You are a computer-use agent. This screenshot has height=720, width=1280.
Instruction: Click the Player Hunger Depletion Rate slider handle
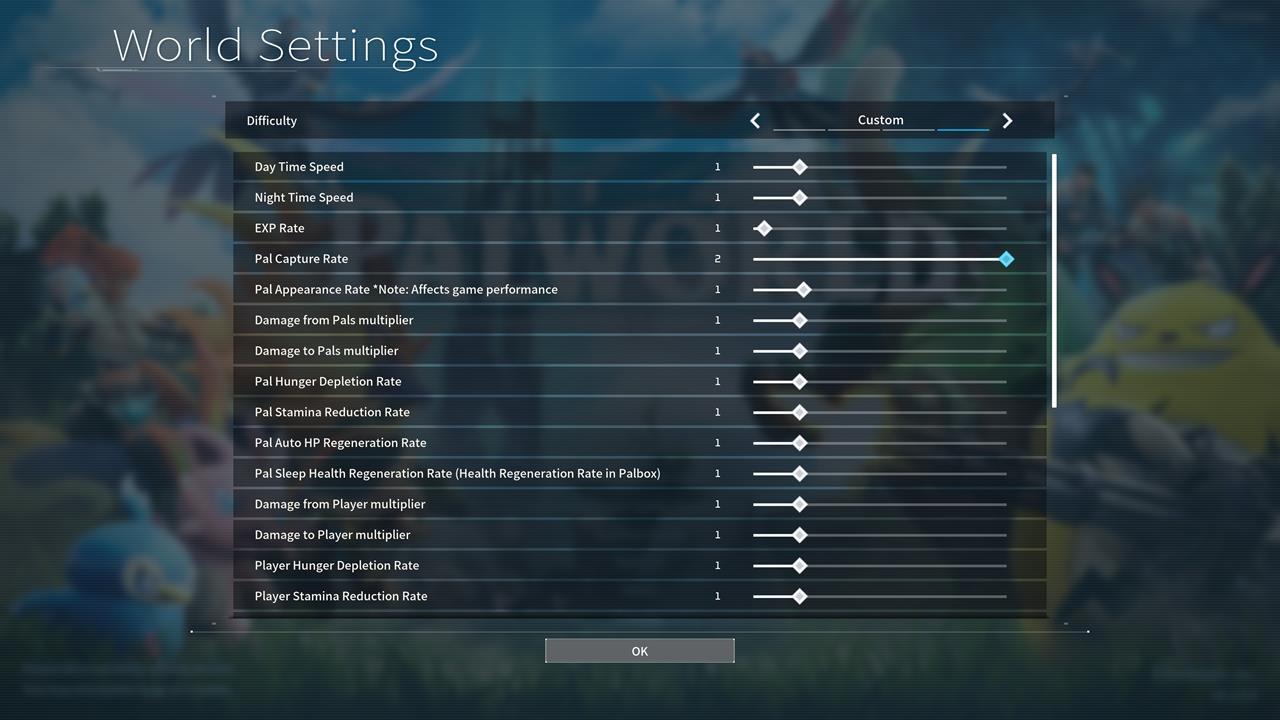(x=799, y=566)
